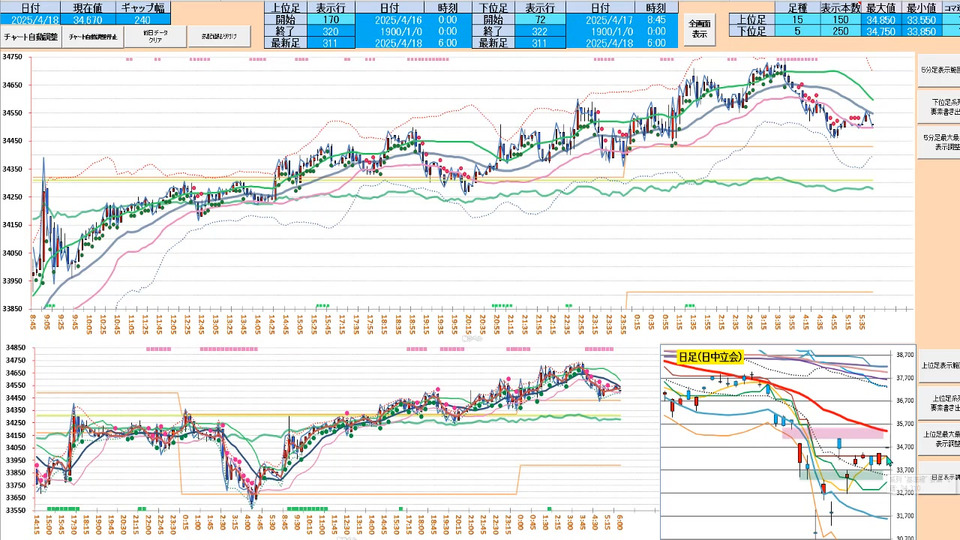960x540 pixels.
Task: Select 上位足 最大値 cell 34,850
Action: click(x=881, y=20)
